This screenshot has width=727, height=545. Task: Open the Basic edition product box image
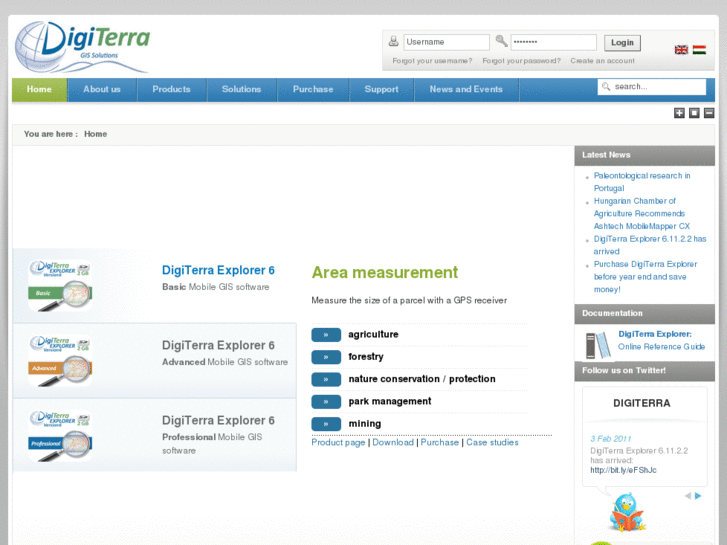click(x=60, y=286)
